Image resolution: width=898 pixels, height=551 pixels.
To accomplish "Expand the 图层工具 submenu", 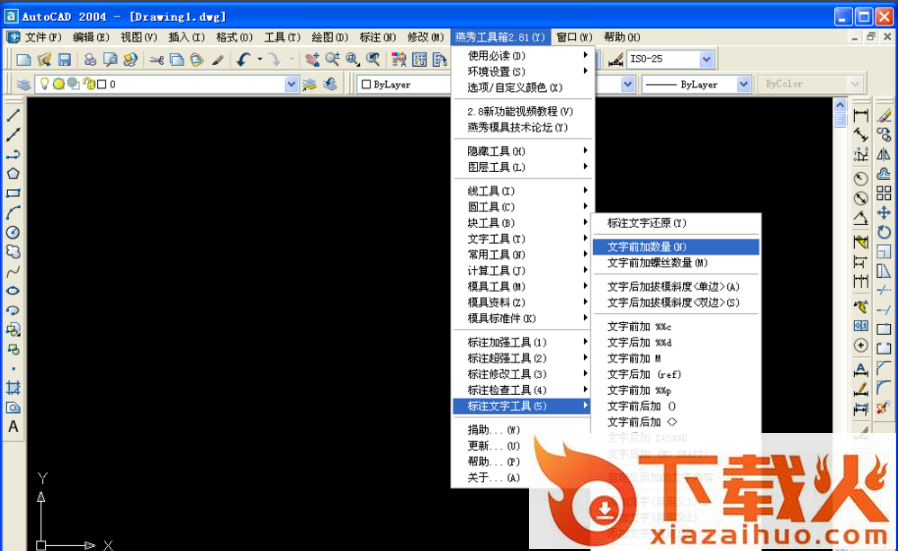I will [523, 167].
